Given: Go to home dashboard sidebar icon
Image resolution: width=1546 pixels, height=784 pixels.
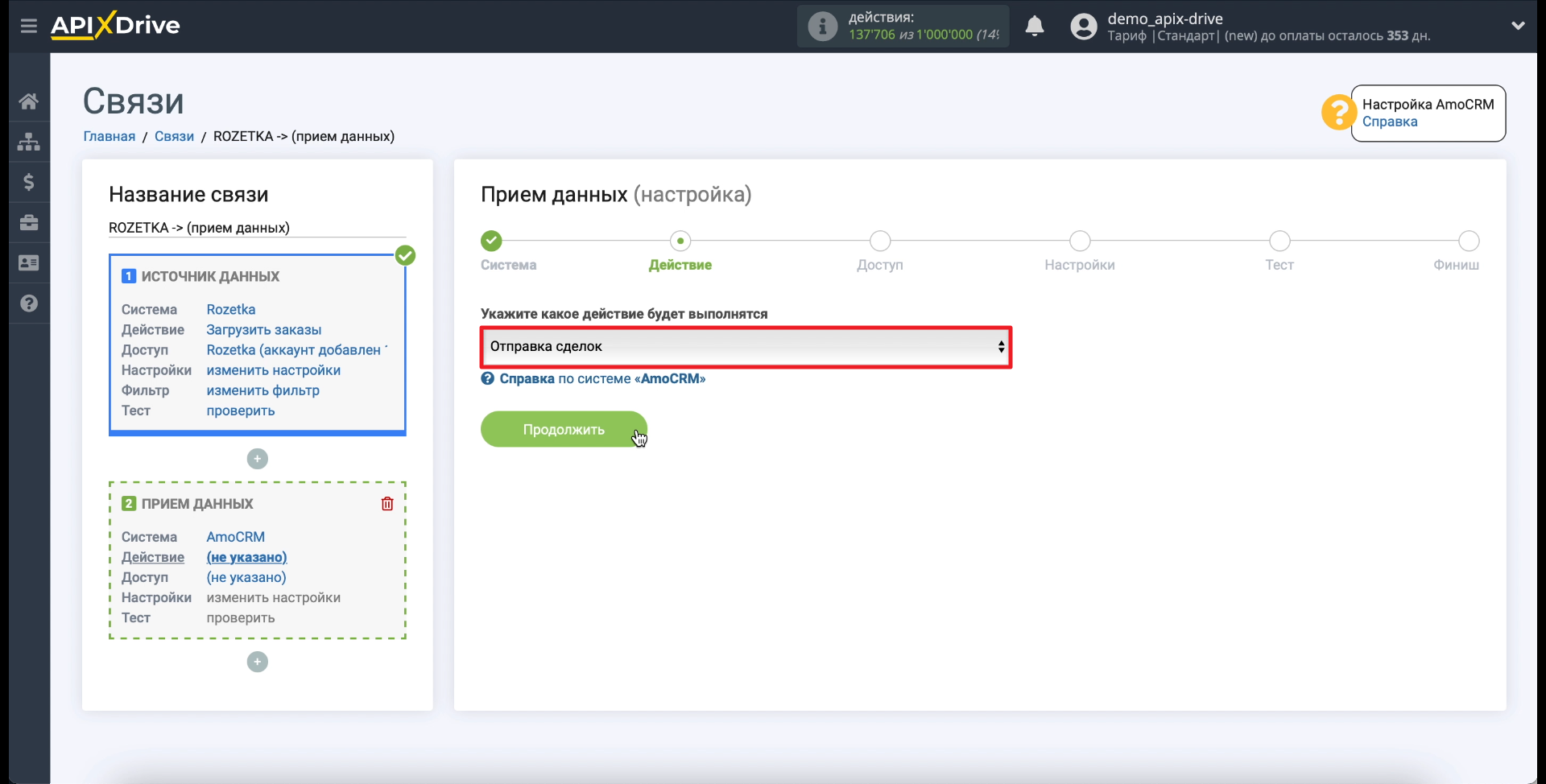Looking at the screenshot, I should 29,101.
